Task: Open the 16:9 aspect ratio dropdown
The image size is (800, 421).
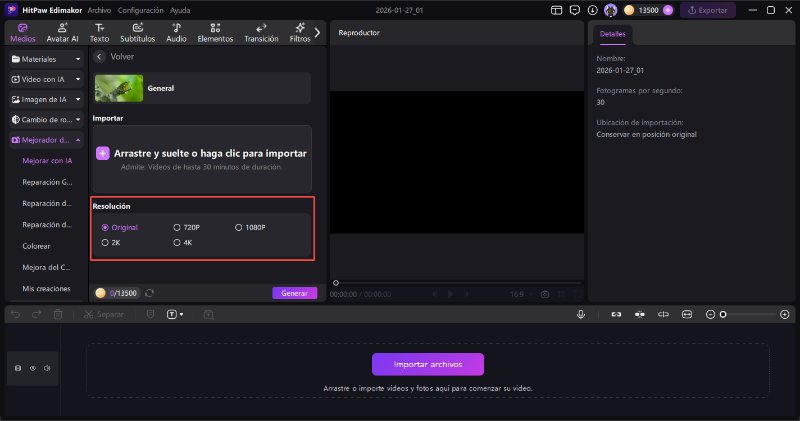Action: 521,294
